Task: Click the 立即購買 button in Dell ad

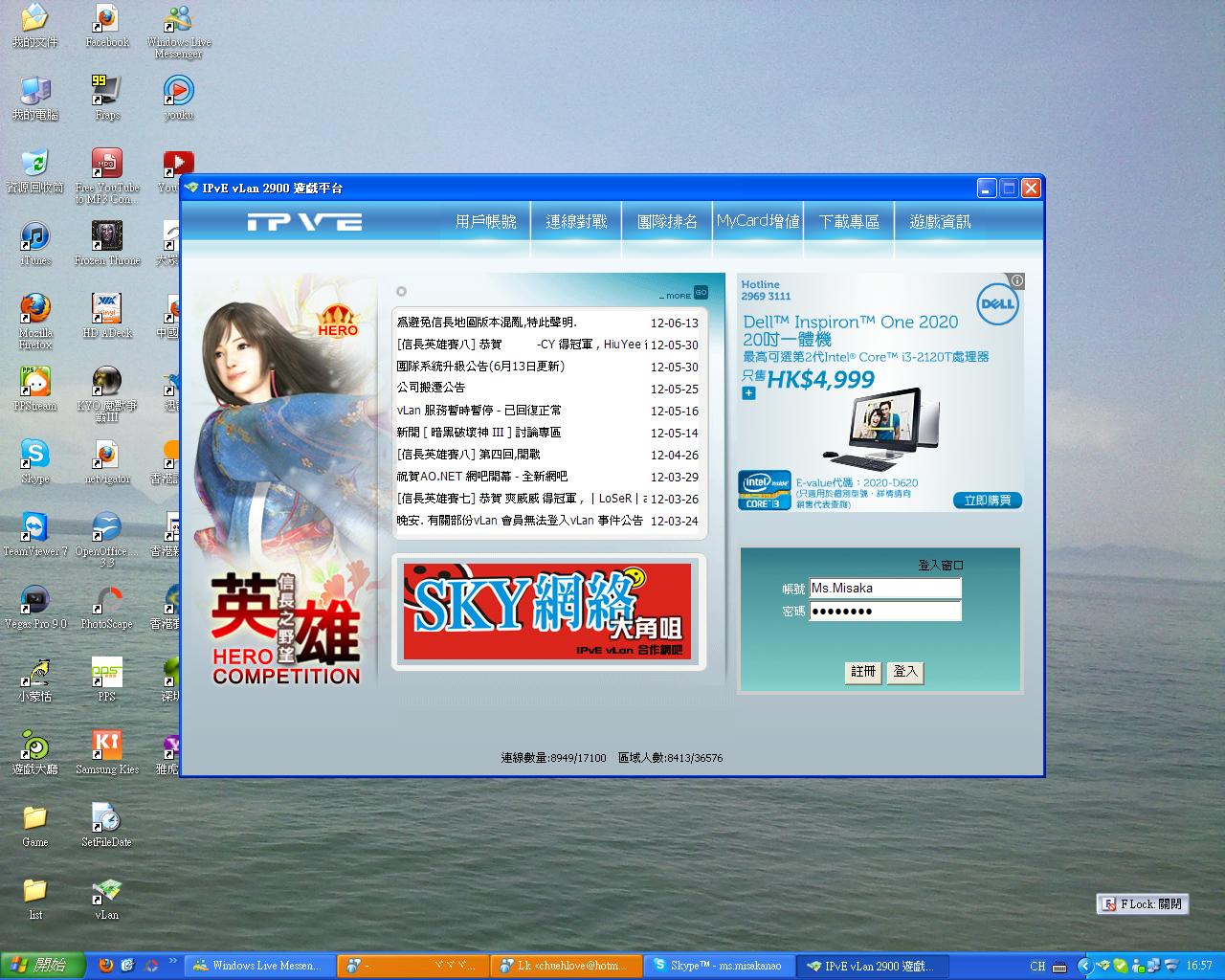Action: tap(988, 501)
